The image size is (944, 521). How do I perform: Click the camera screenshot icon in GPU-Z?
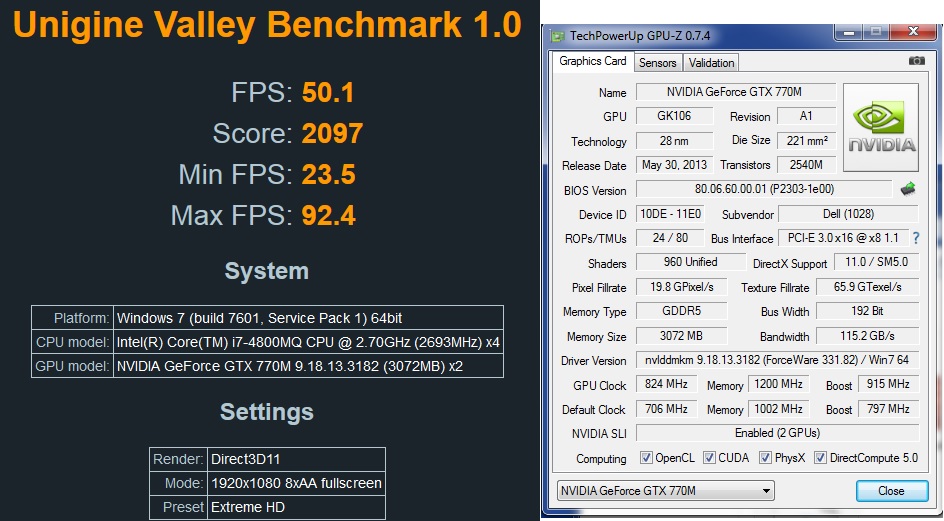pyautogui.click(x=916, y=61)
